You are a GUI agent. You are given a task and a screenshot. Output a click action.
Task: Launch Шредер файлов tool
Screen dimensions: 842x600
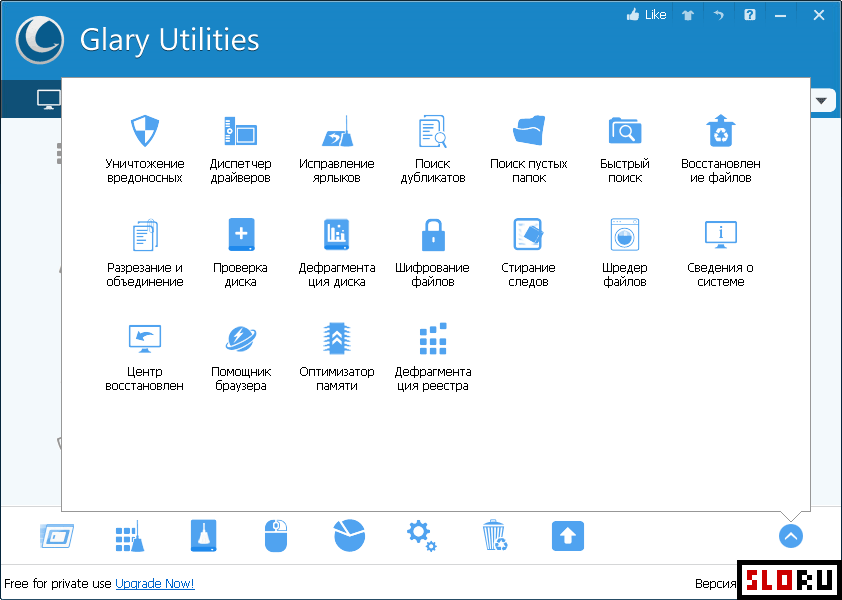click(625, 252)
